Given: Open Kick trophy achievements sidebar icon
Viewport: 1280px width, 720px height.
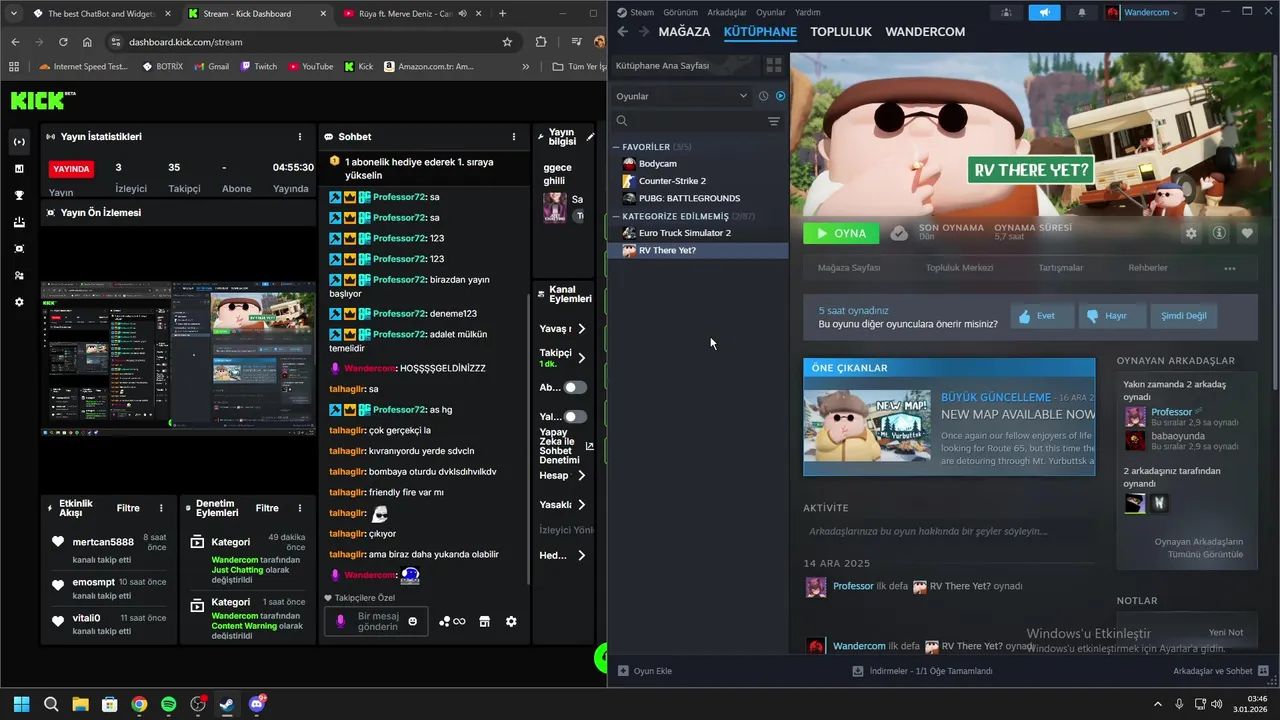Looking at the screenshot, I should [19, 195].
